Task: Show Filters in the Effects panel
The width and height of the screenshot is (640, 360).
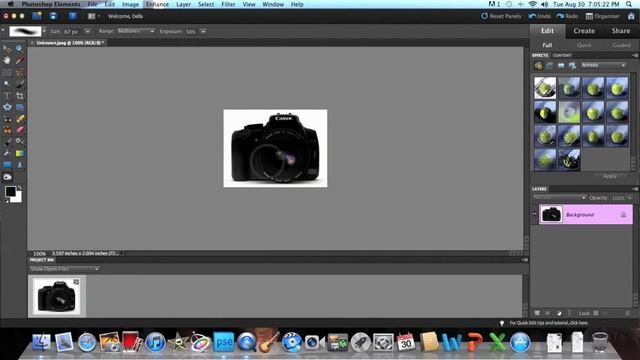Action: coord(538,66)
